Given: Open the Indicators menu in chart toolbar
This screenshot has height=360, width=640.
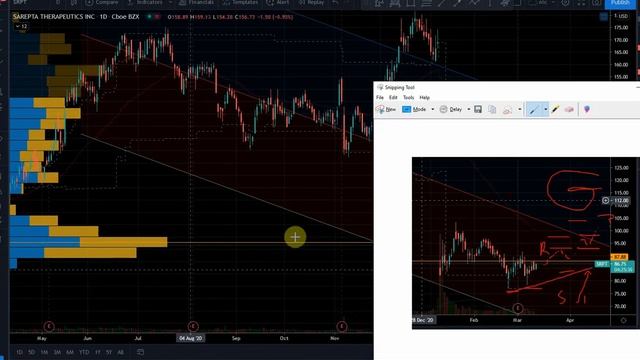Looking at the screenshot, I should 145,2.
